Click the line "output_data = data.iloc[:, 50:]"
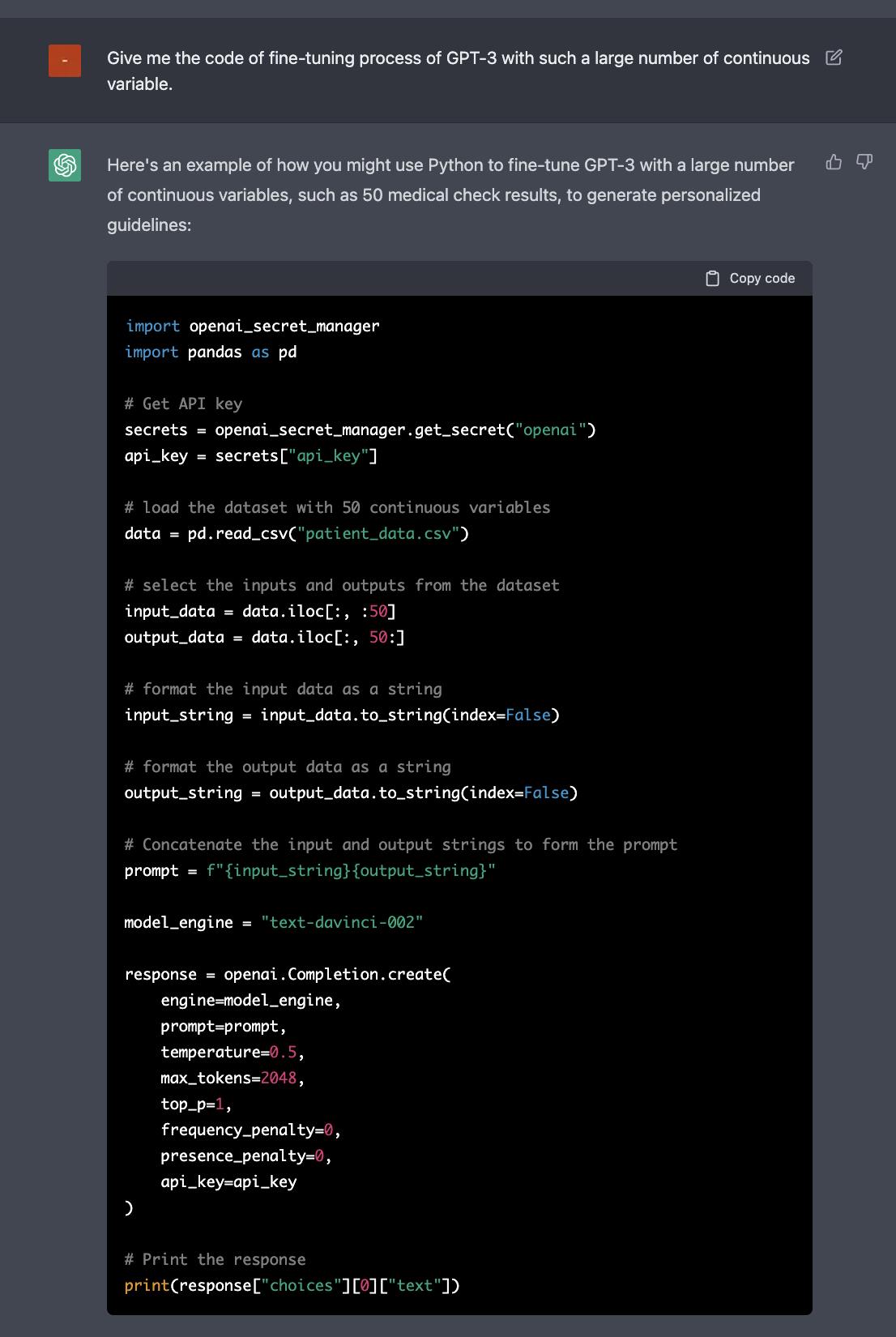 pos(265,637)
